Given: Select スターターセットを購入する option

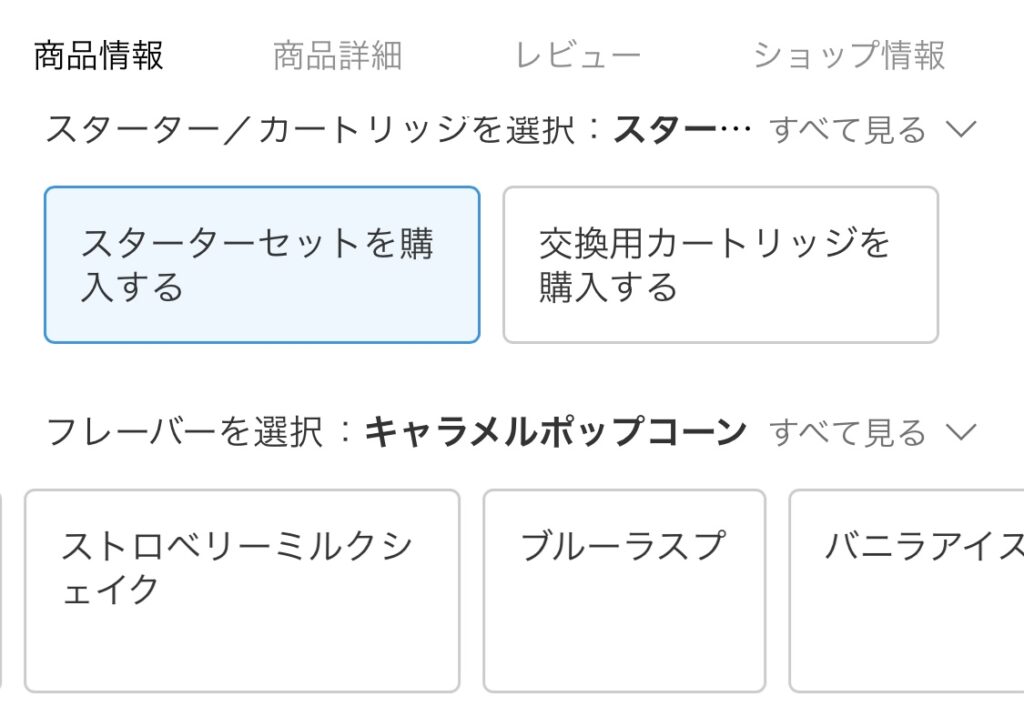Looking at the screenshot, I should click(x=261, y=265).
